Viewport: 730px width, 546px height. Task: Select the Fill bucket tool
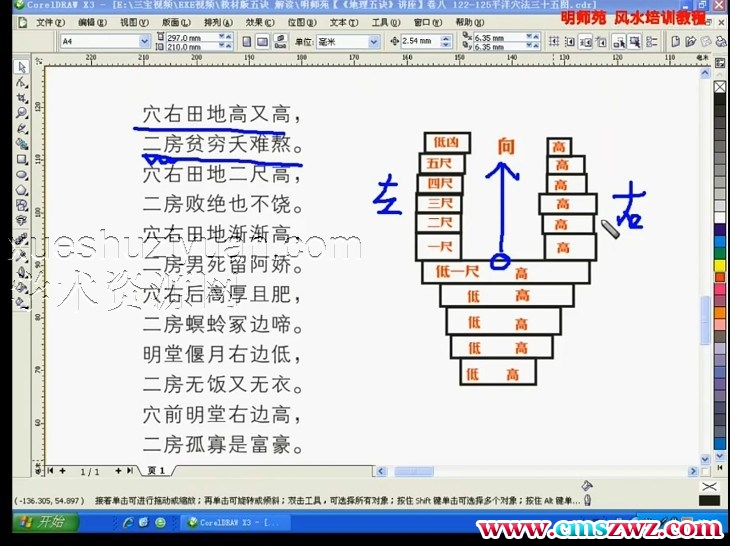(21, 287)
